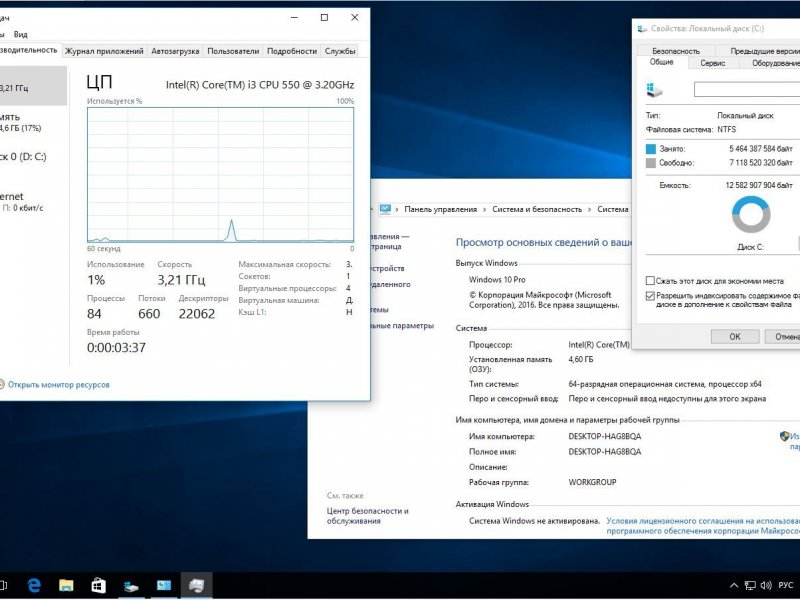Open Службы tab in Task Manager

pyautogui.click(x=340, y=51)
